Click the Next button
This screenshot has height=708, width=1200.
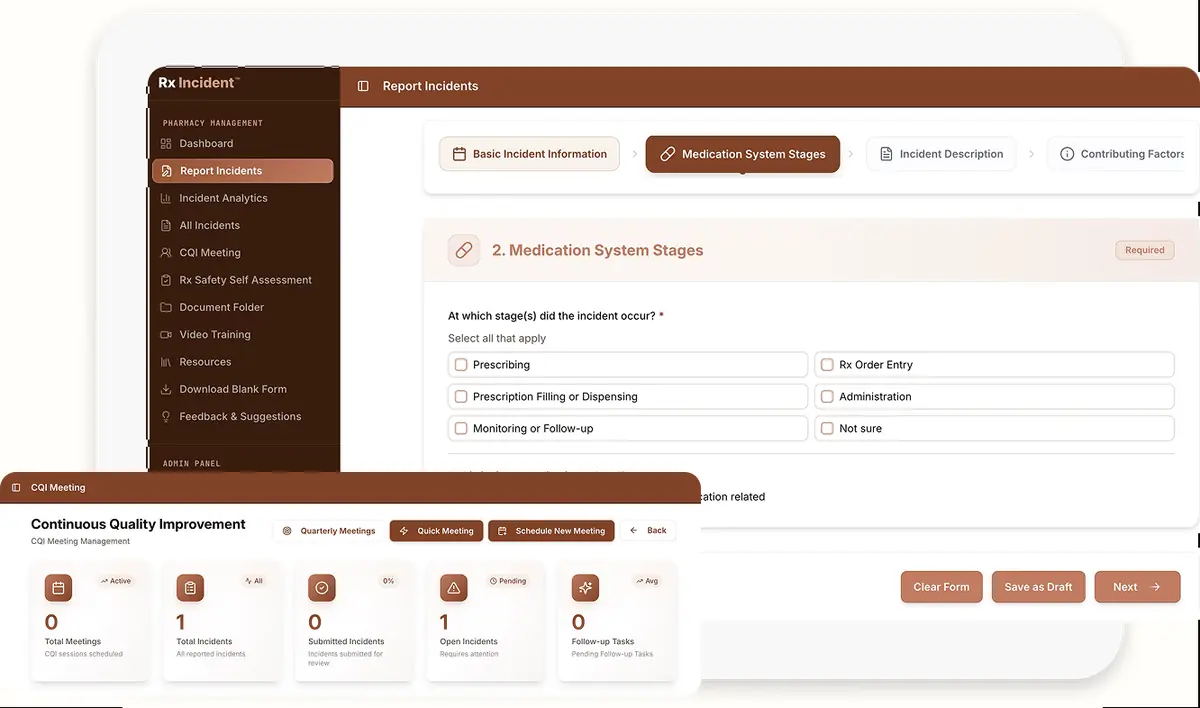tap(1137, 587)
